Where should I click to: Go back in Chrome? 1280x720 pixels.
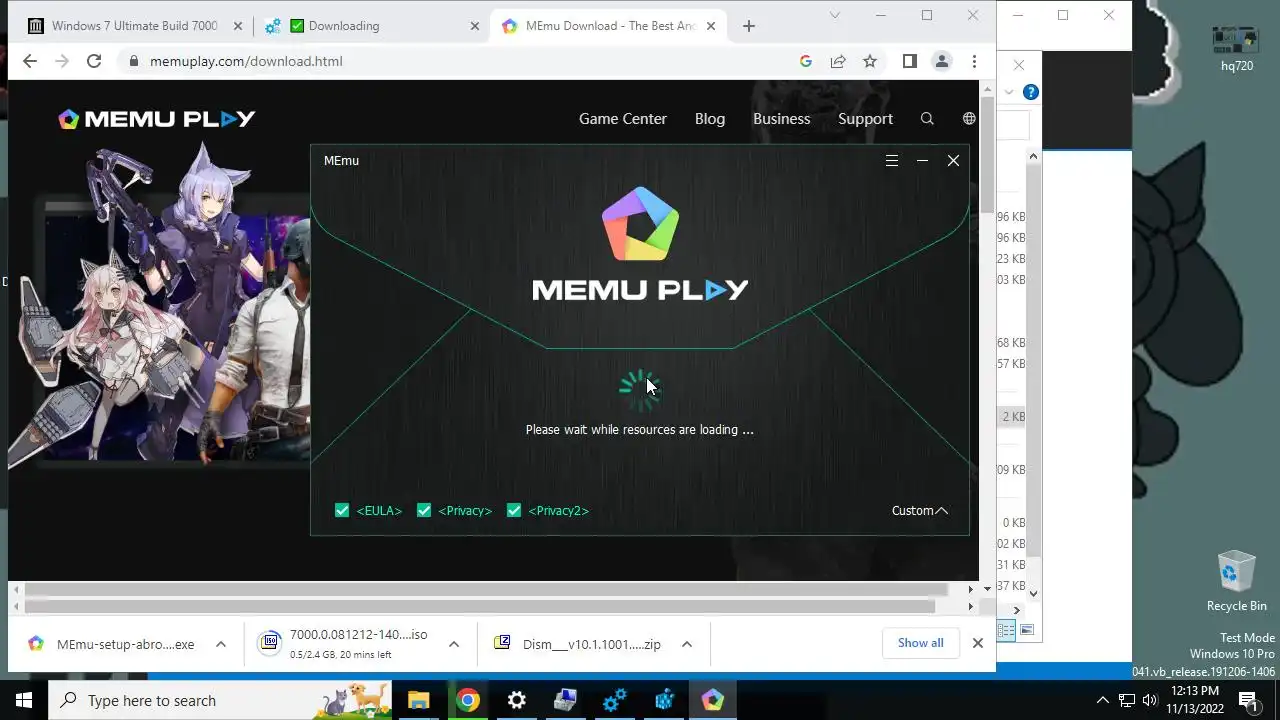pyautogui.click(x=29, y=61)
